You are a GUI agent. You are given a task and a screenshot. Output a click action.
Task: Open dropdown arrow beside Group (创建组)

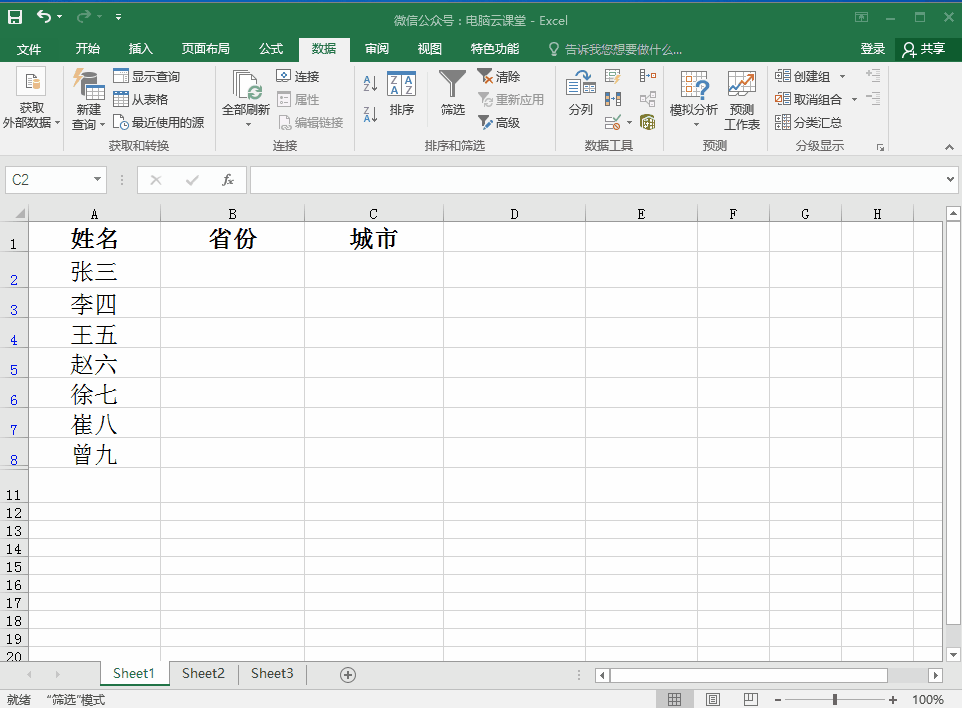(842, 77)
